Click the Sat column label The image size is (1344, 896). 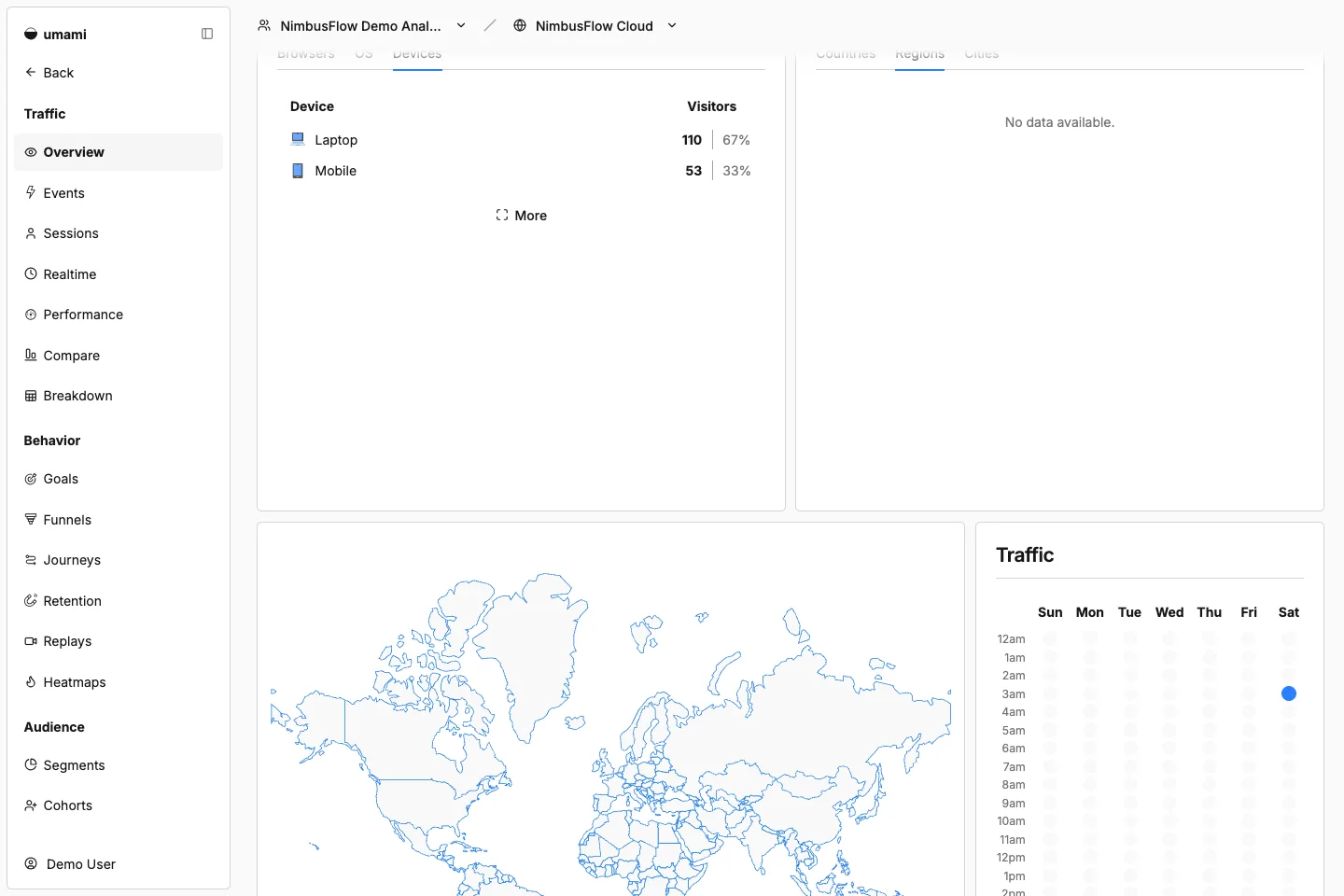click(x=1289, y=612)
